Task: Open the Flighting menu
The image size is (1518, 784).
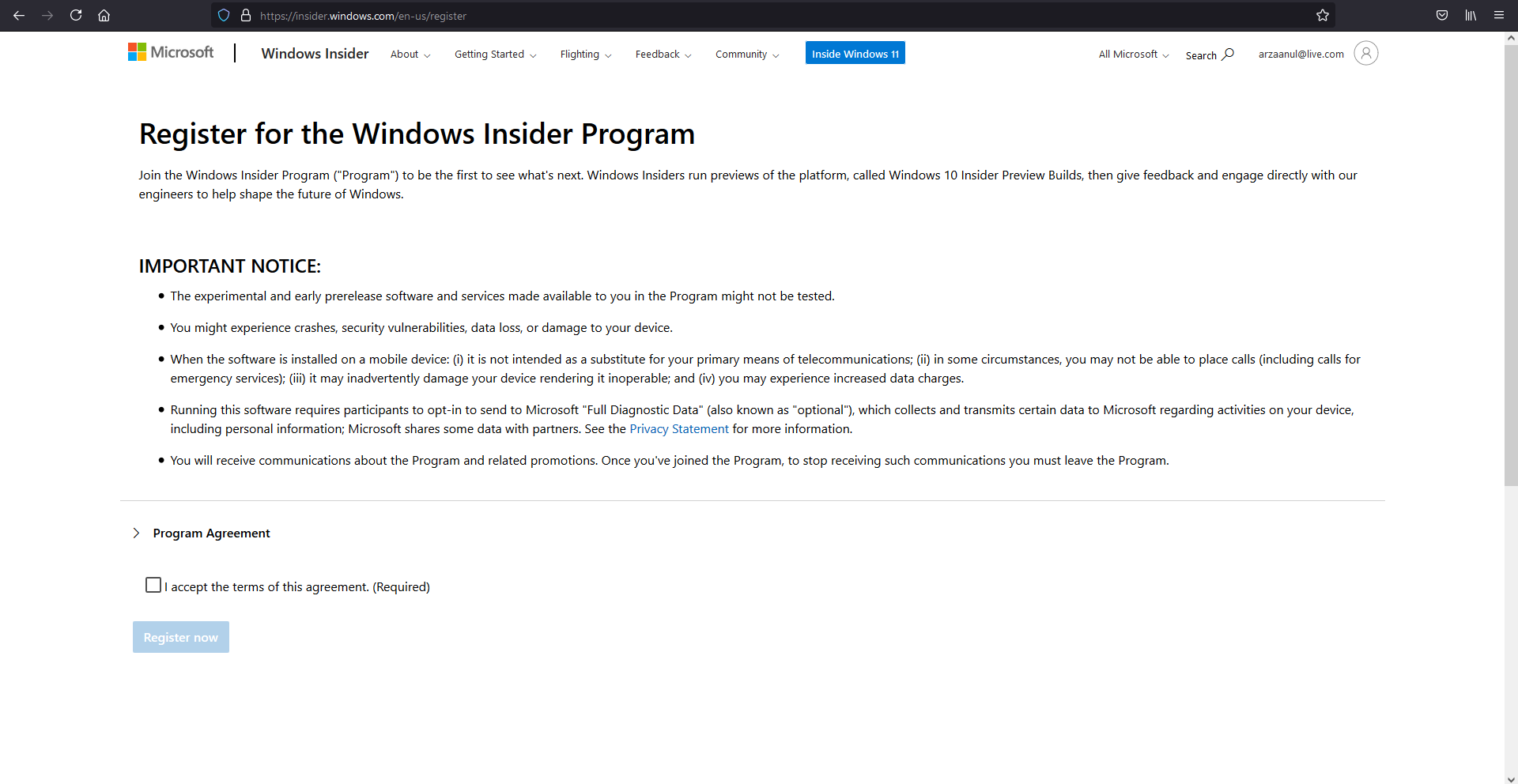Action: [585, 55]
